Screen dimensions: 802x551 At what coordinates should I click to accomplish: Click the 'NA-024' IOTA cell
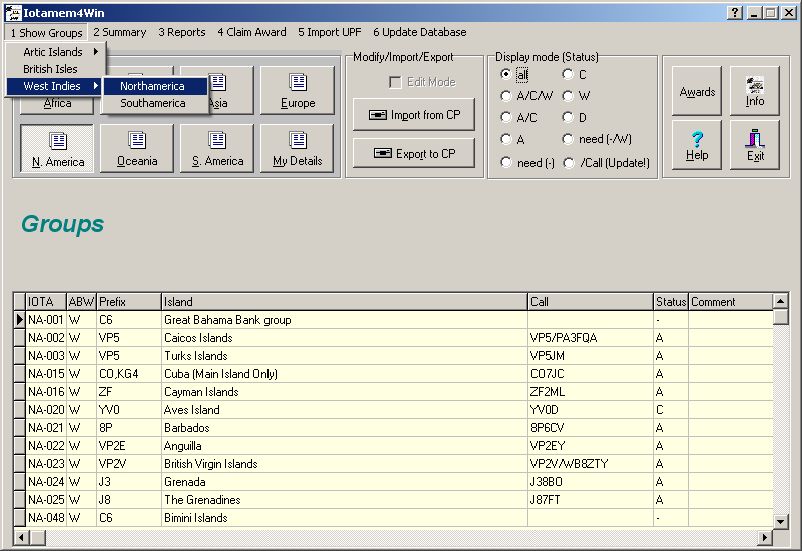(46, 482)
